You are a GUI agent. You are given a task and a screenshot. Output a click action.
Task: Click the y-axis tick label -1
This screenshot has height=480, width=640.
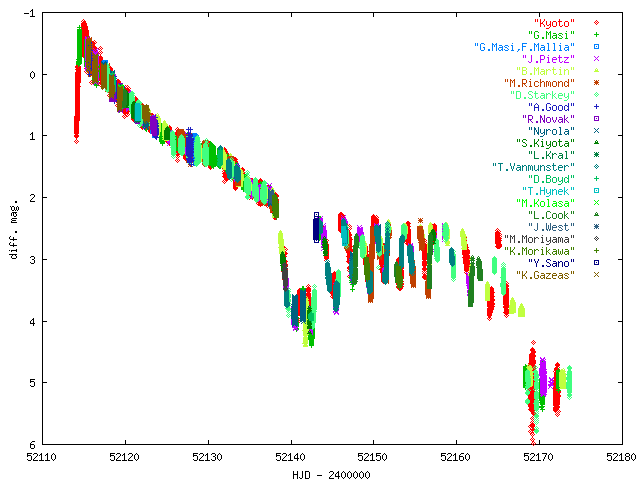pyautogui.click(x=29, y=13)
